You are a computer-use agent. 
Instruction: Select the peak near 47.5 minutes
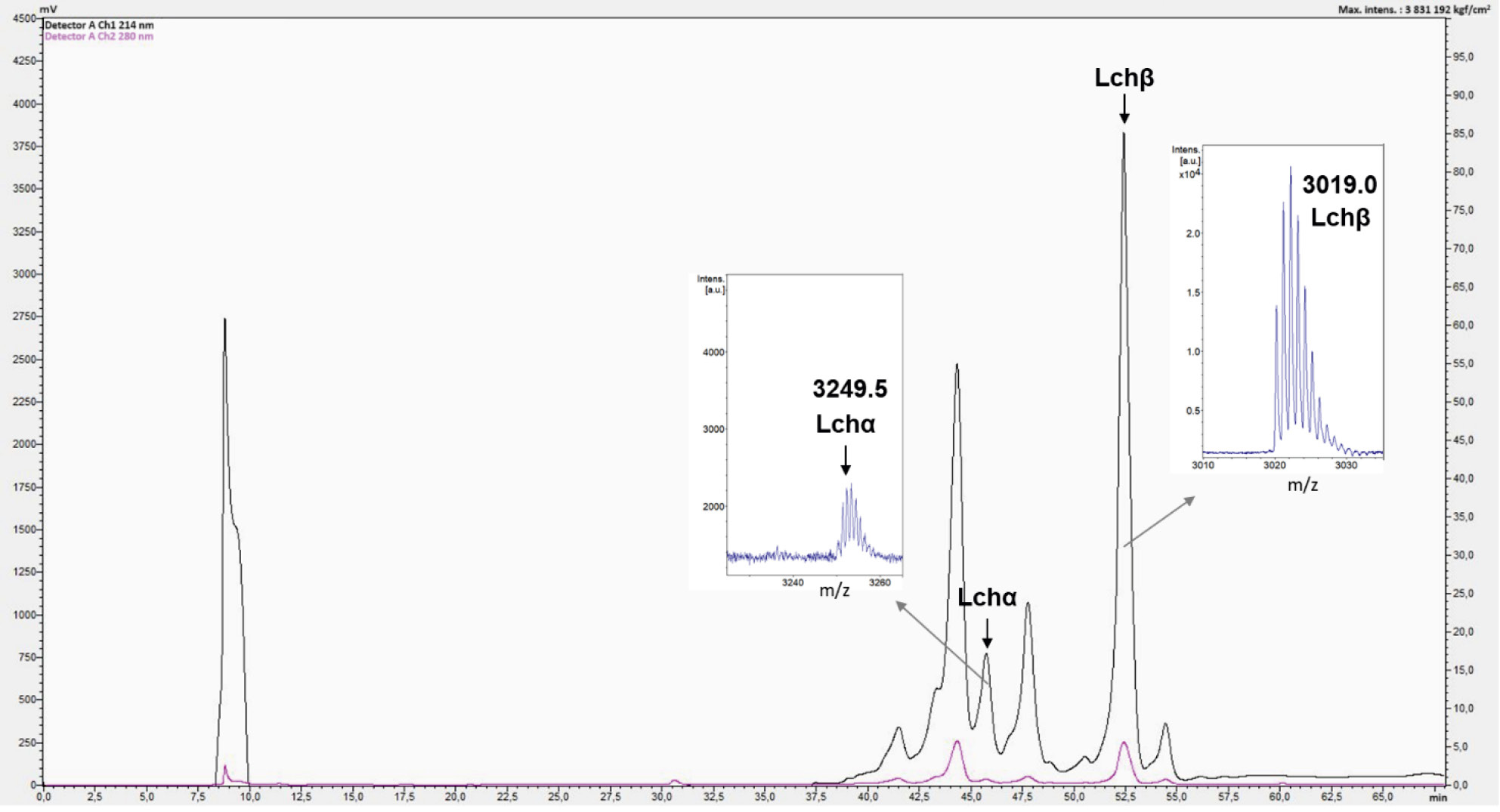(x=1027, y=604)
